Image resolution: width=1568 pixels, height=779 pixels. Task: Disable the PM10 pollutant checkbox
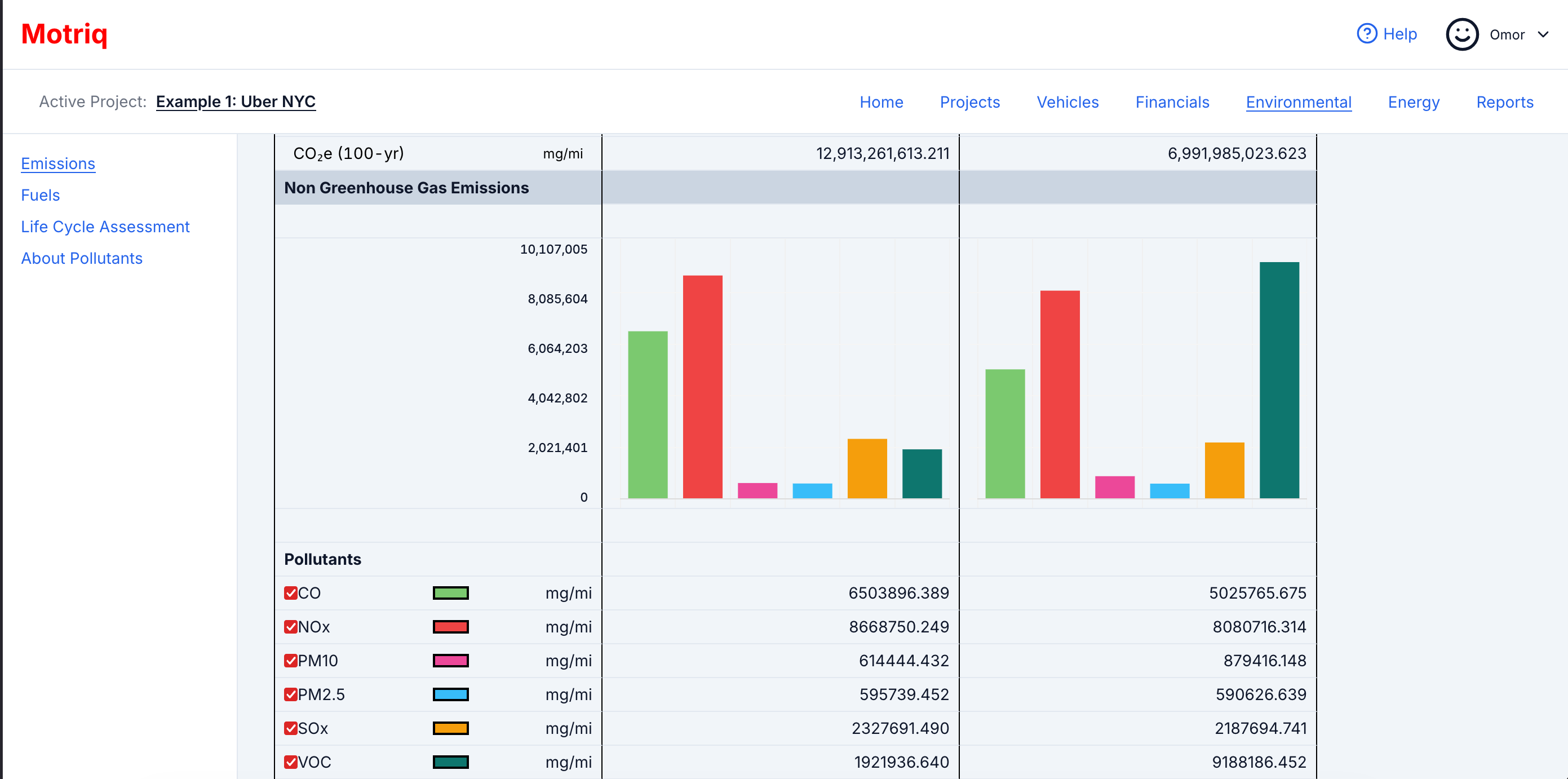point(291,660)
